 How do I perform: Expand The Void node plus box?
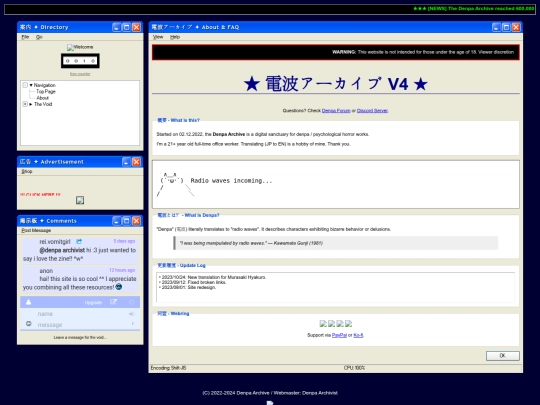pos(25,104)
